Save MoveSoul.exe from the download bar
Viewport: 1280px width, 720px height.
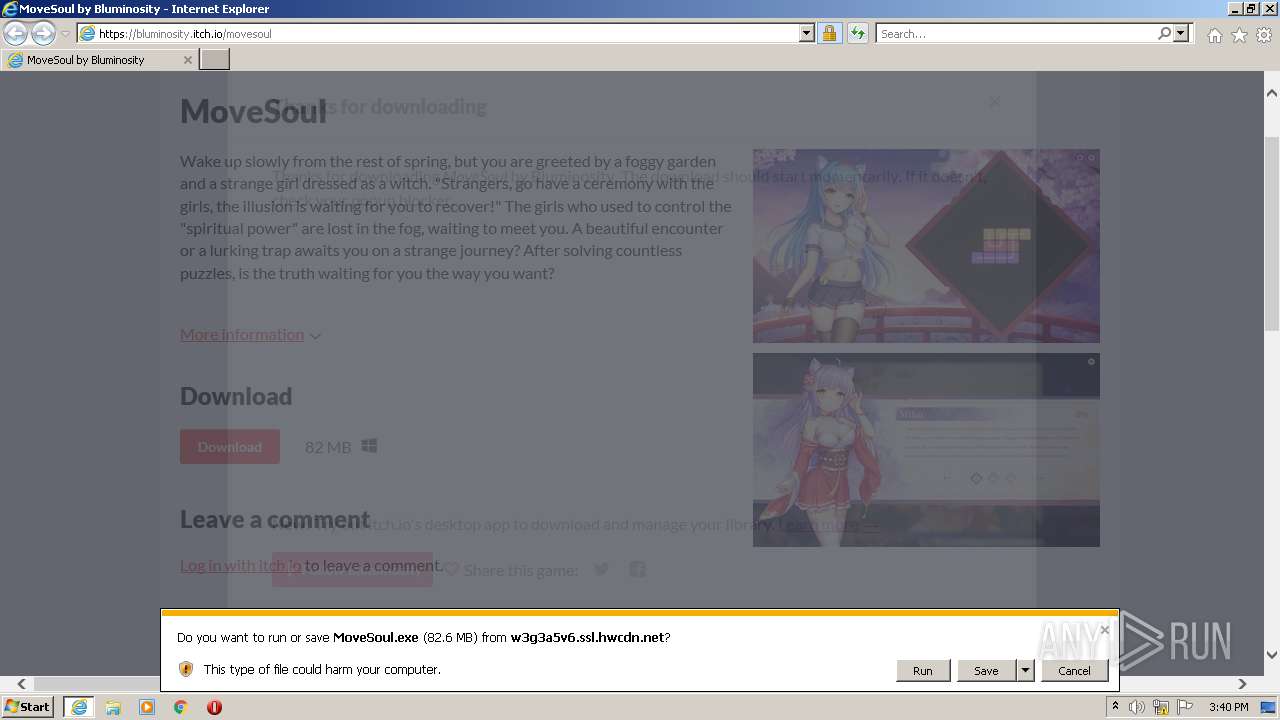[x=986, y=671]
